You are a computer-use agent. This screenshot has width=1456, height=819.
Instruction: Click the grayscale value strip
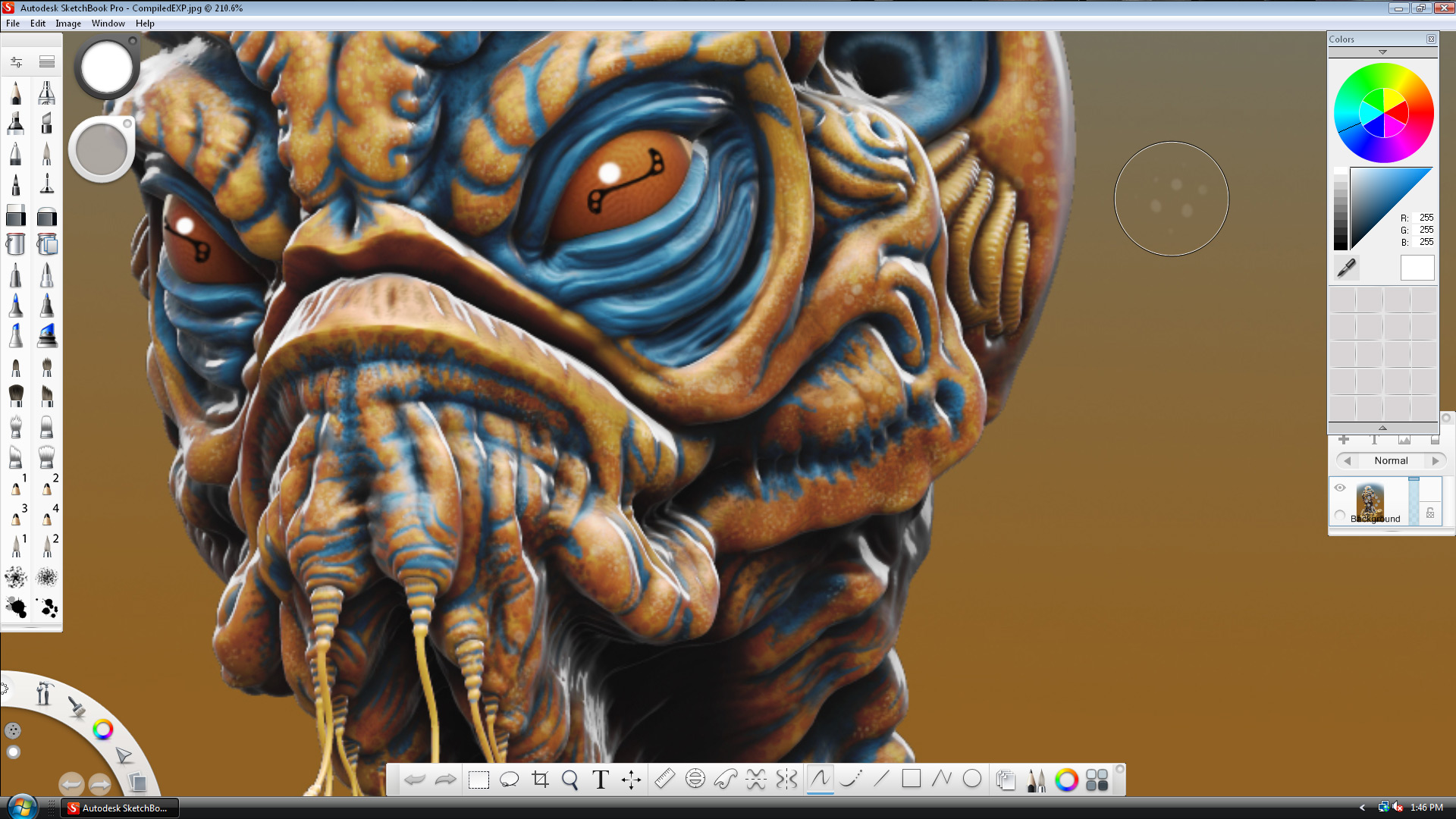tap(1341, 209)
